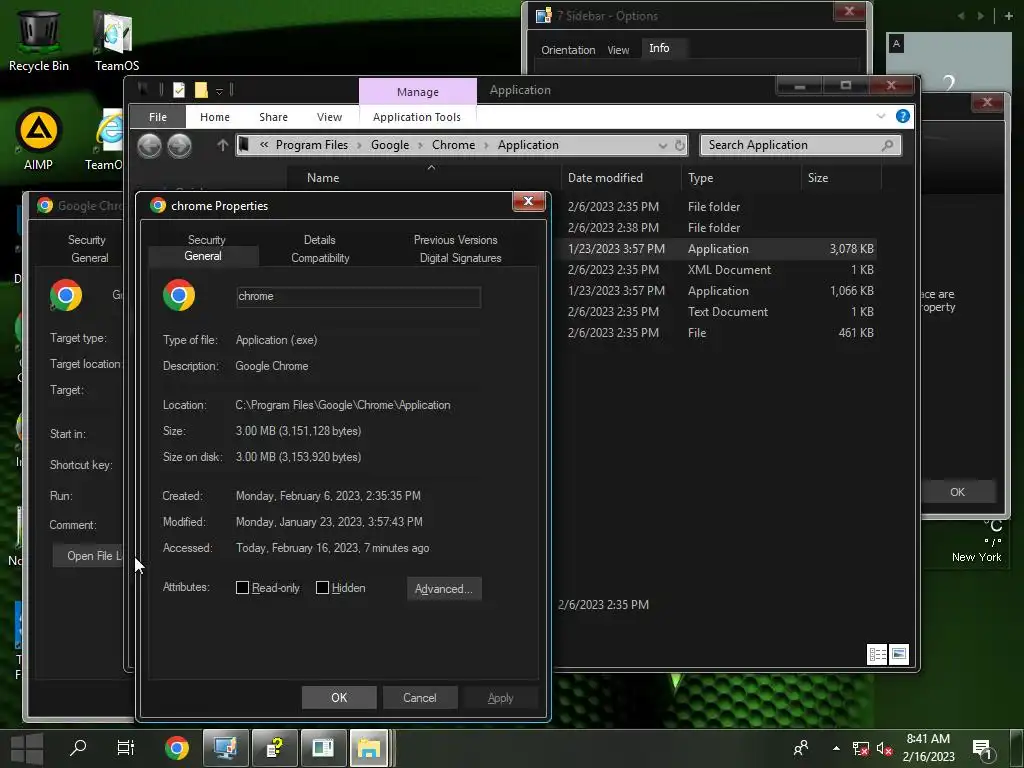
Task: Open Task View on the taskbar
Action: [x=125, y=747]
